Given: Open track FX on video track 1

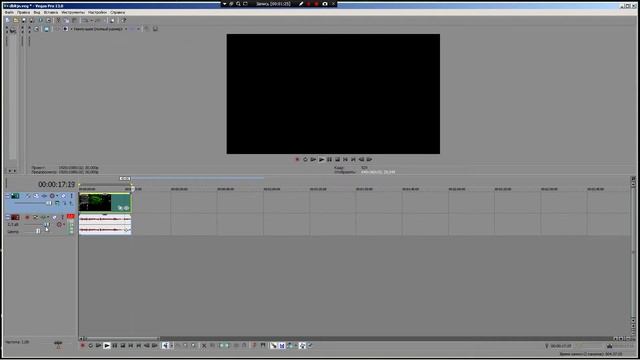Looking at the screenshot, I should [x=44, y=196].
